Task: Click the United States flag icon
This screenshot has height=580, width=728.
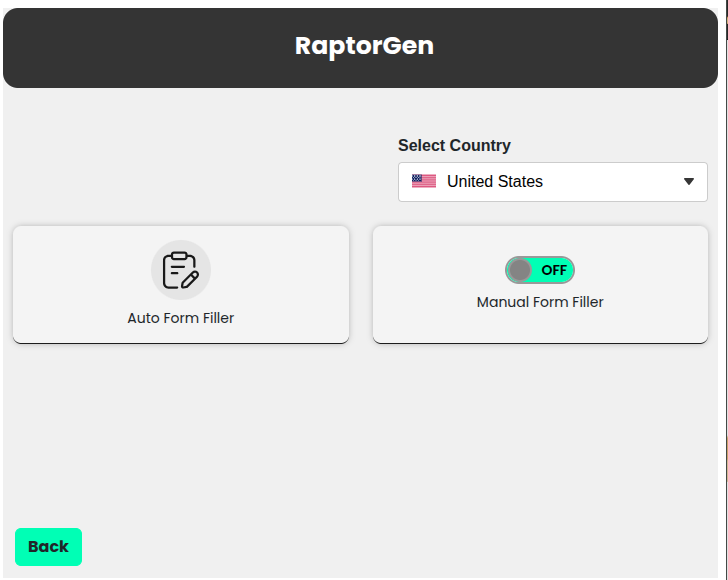Action: coord(424,182)
